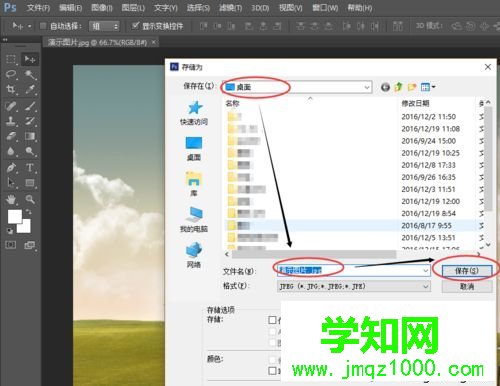Open the 滤镜(T) menu
The height and width of the screenshot is (386, 500).
click(230, 8)
